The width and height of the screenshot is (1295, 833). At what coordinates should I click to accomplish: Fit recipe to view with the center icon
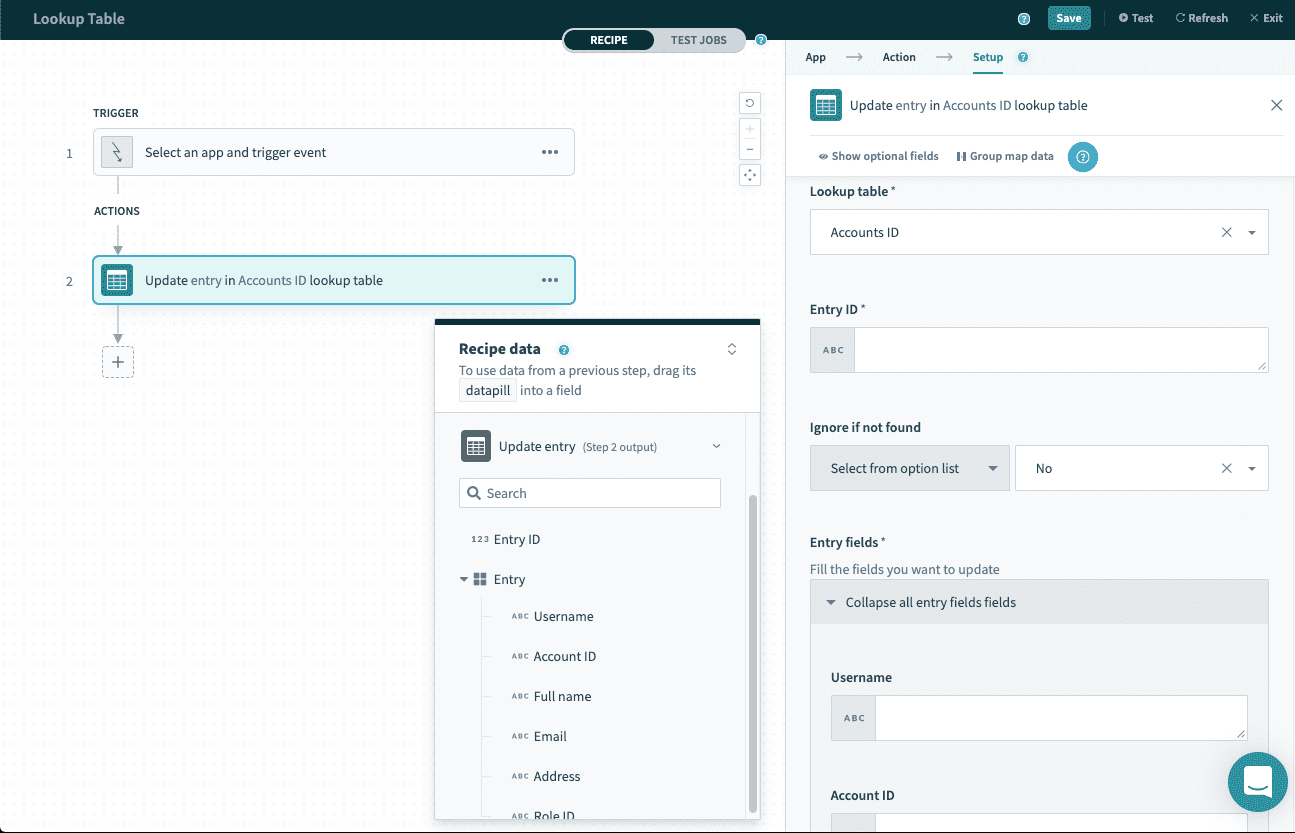(x=749, y=175)
